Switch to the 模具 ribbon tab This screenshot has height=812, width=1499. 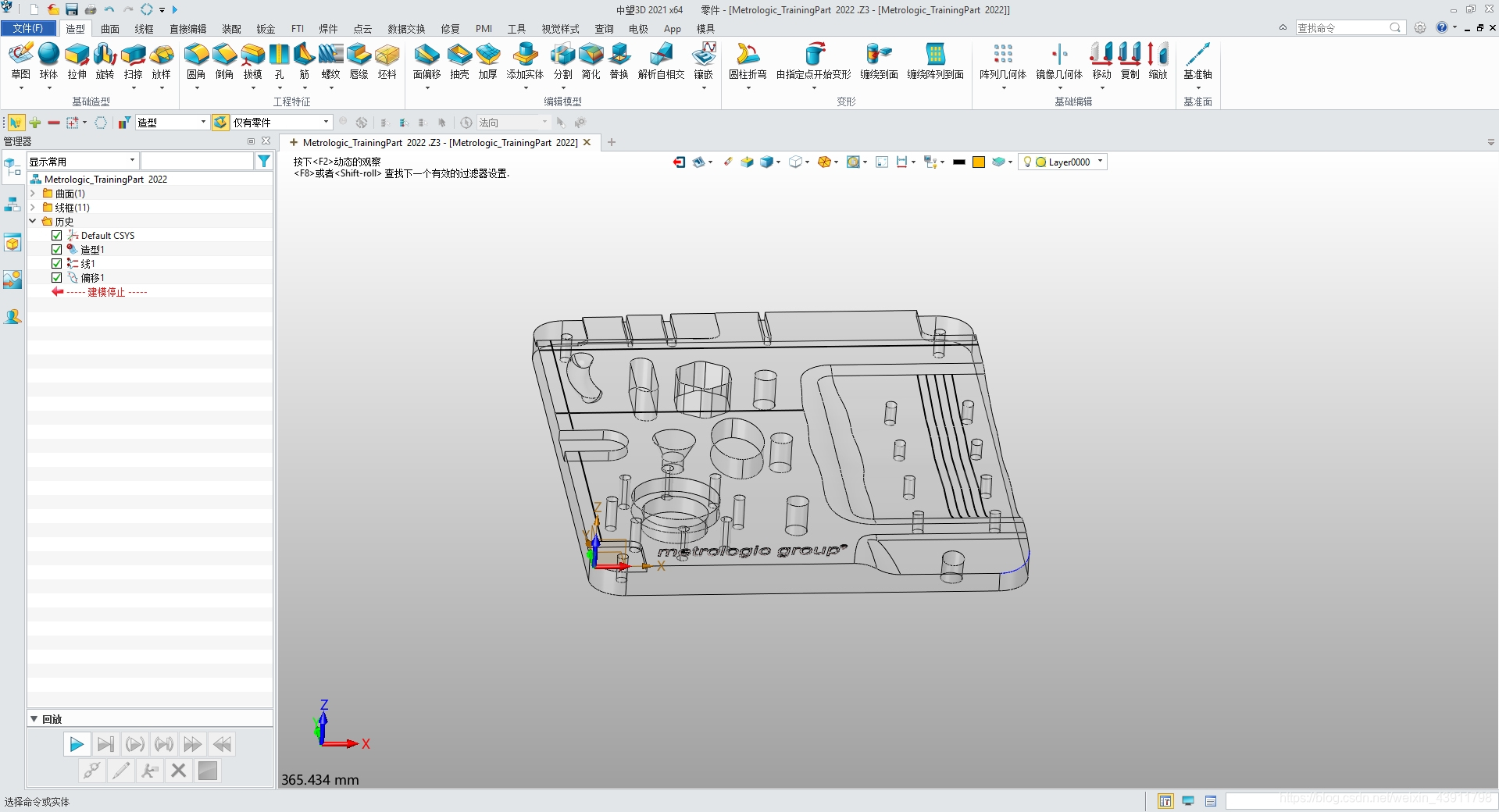point(705,29)
